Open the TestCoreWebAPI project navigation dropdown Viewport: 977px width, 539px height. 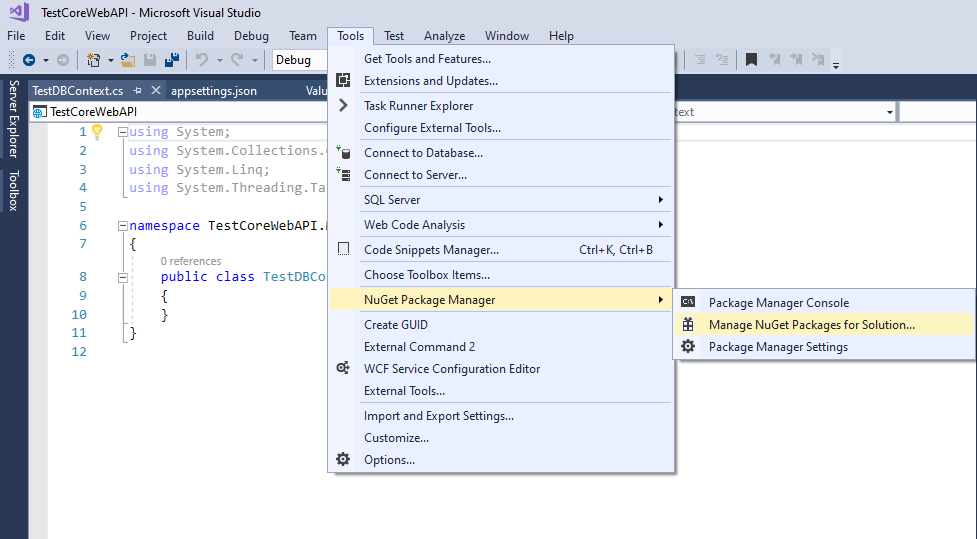[179, 112]
